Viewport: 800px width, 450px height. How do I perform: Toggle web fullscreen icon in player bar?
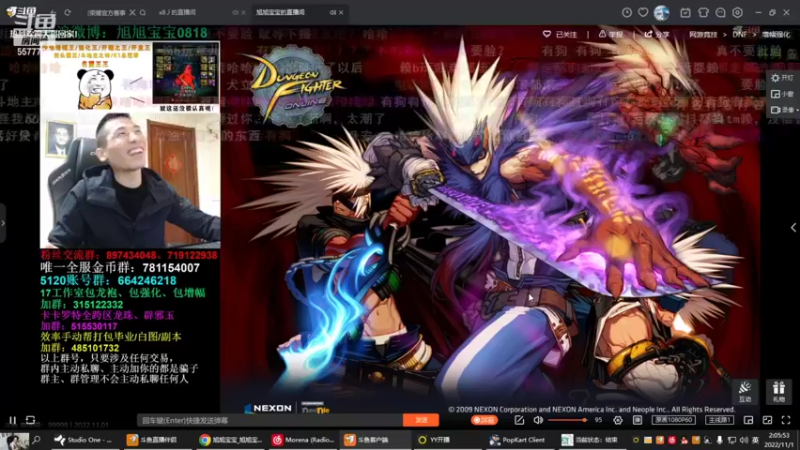[767, 420]
